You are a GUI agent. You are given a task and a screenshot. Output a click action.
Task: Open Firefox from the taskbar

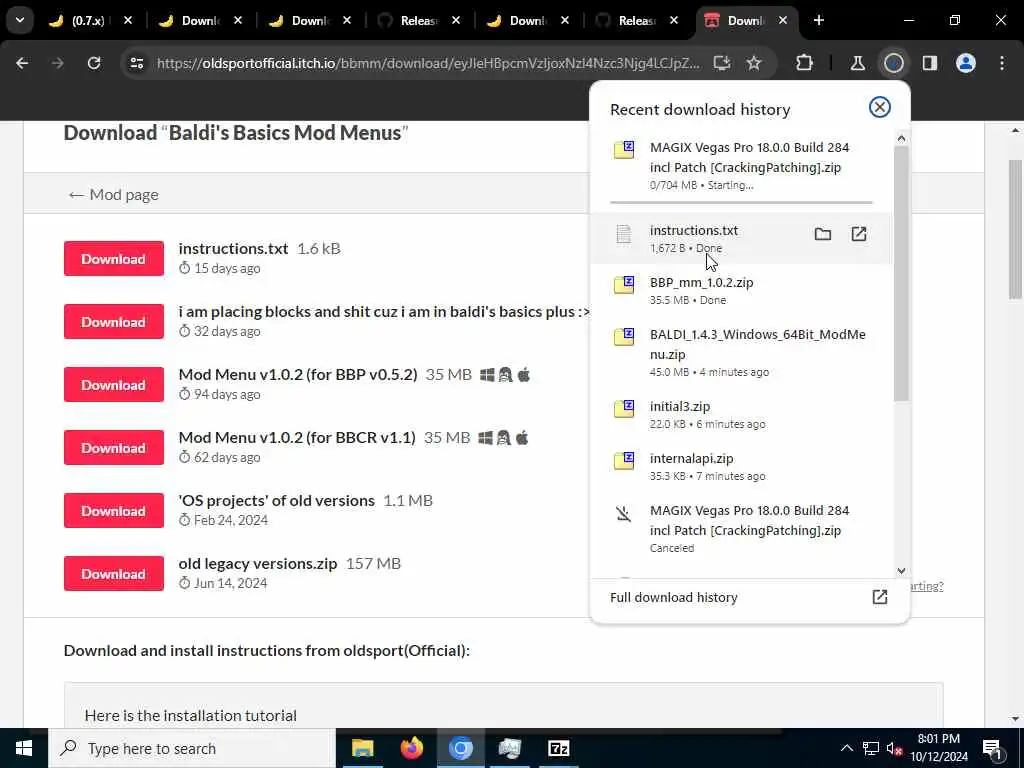(411, 748)
